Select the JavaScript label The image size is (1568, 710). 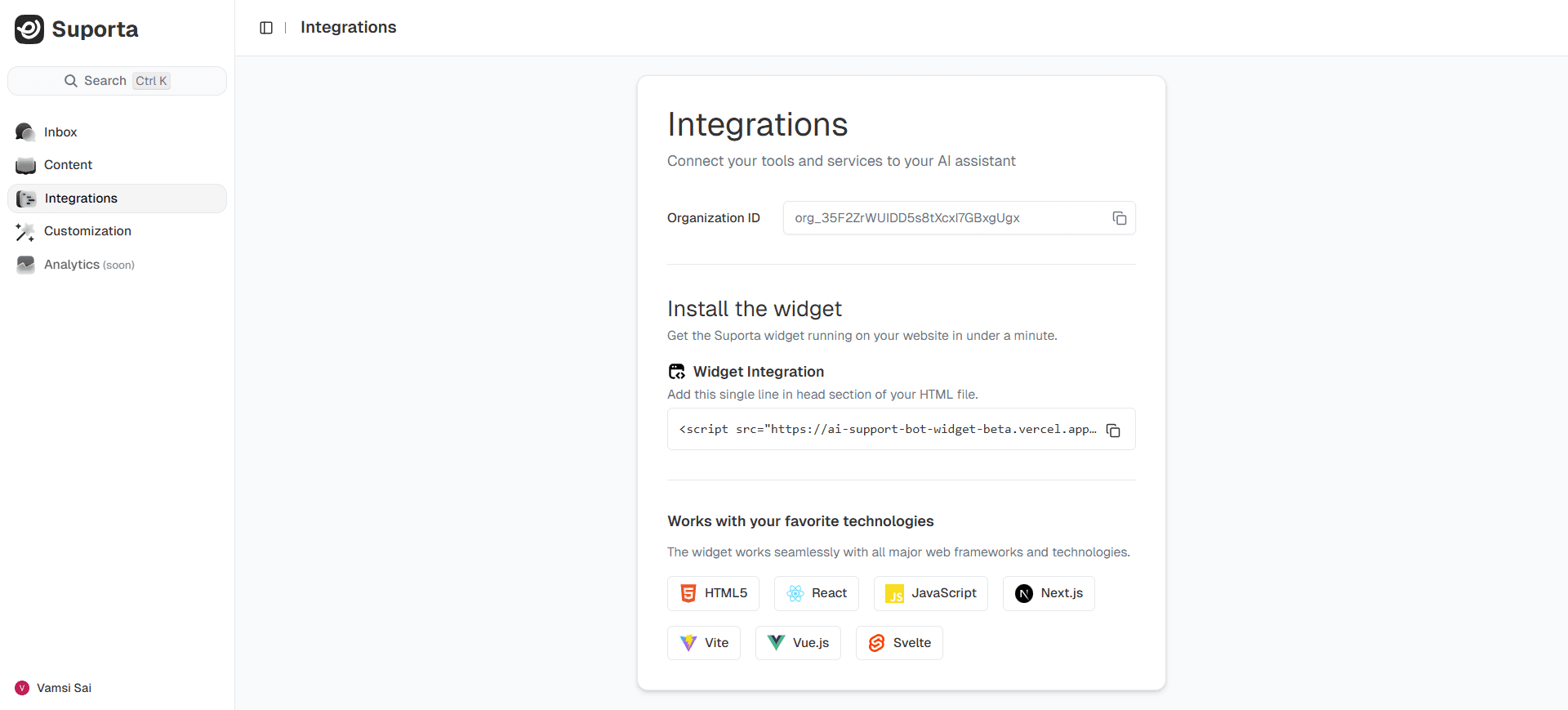[944, 593]
